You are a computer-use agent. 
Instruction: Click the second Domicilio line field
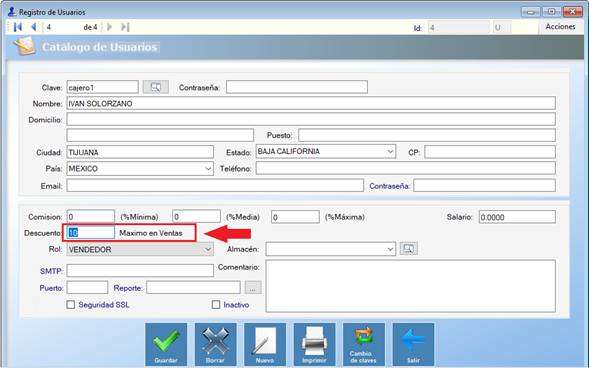pos(160,135)
